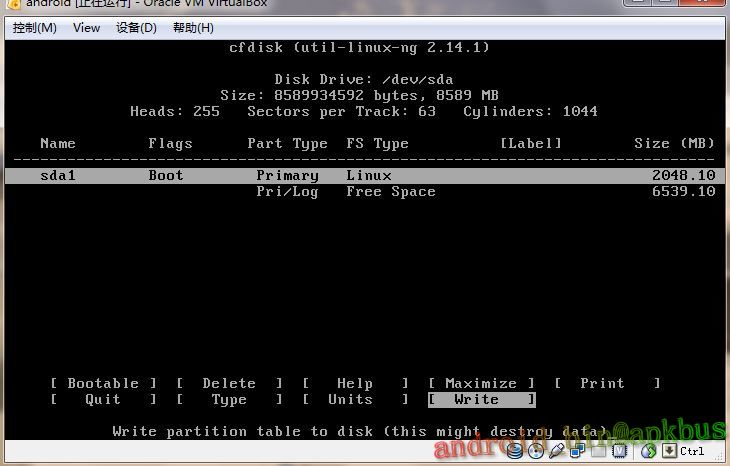Click the optical CD drive status icon

pos(536,451)
